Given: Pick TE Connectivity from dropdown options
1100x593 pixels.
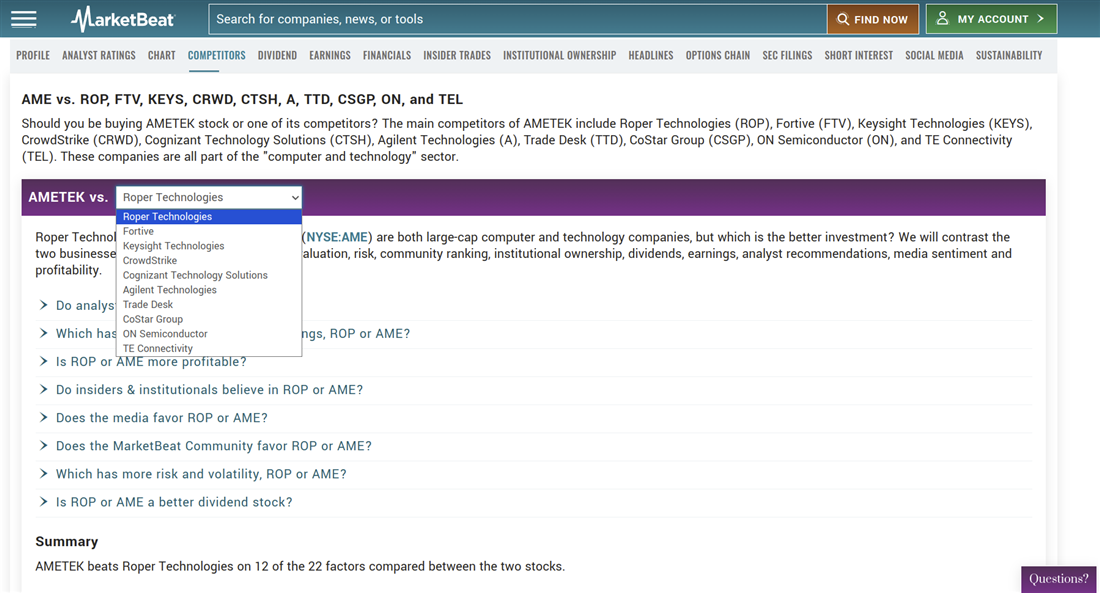Looking at the screenshot, I should (x=158, y=348).
